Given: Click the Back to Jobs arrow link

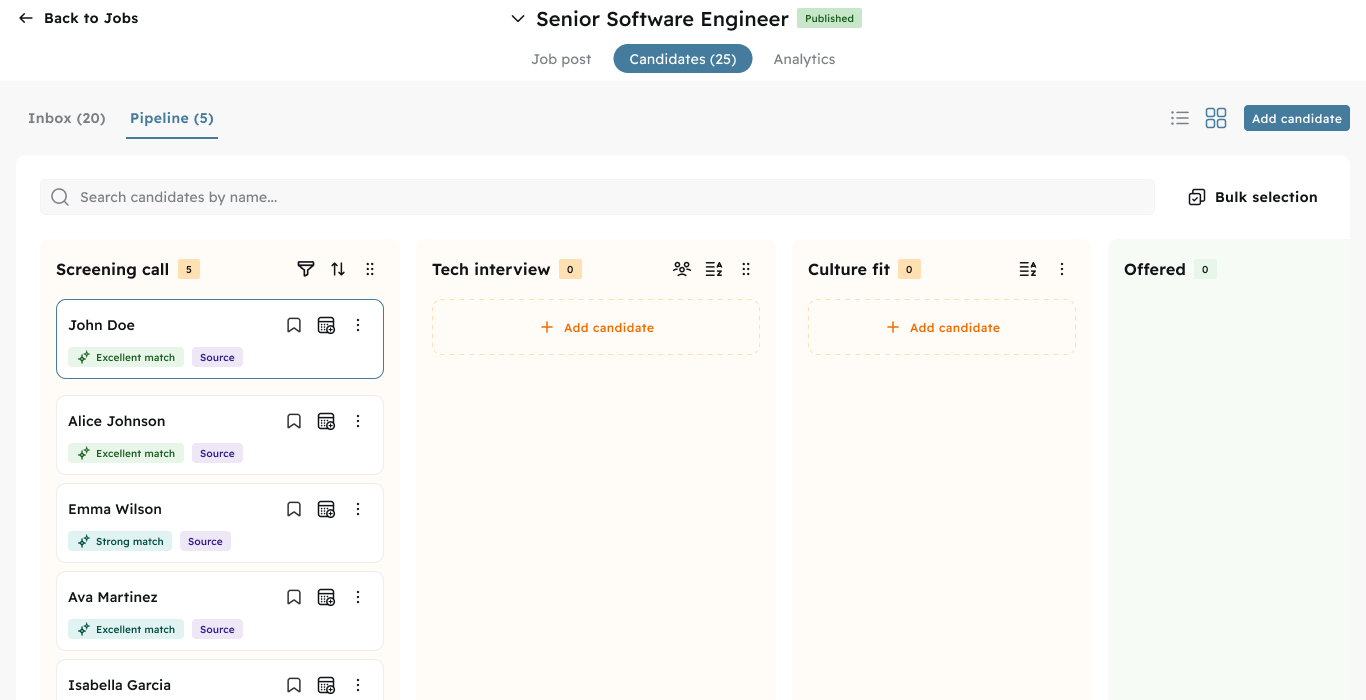Looking at the screenshot, I should pyautogui.click(x=78, y=18).
